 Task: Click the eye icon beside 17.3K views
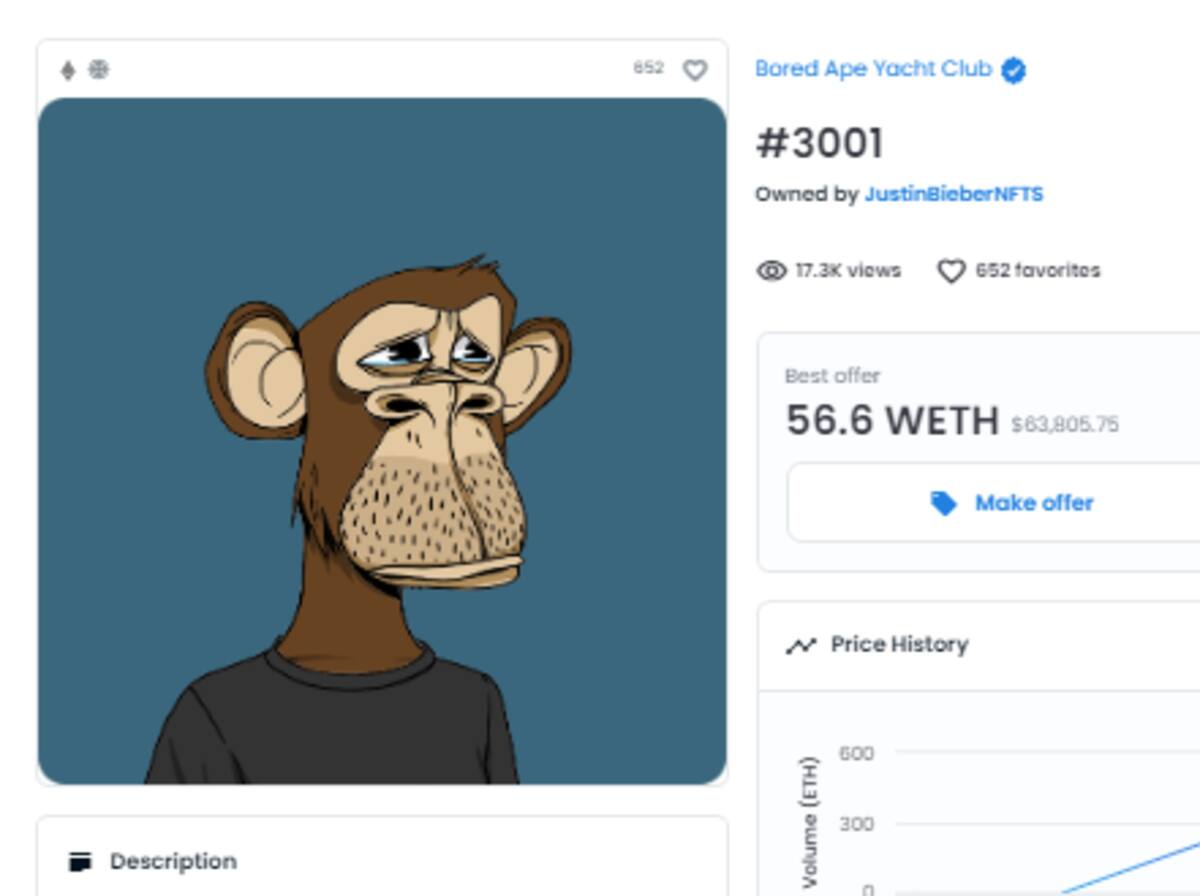coord(771,271)
